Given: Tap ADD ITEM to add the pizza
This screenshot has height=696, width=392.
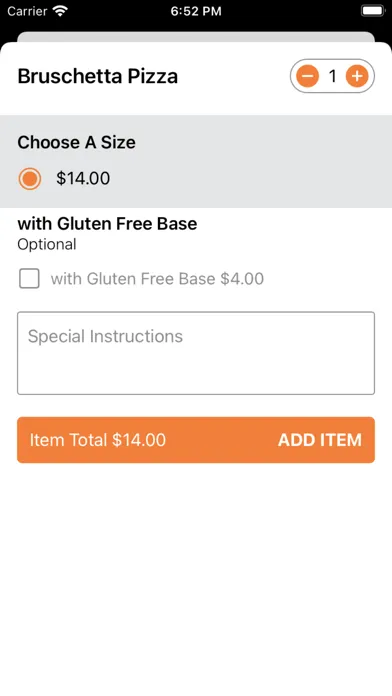Looking at the screenshot, I should 320,440.
